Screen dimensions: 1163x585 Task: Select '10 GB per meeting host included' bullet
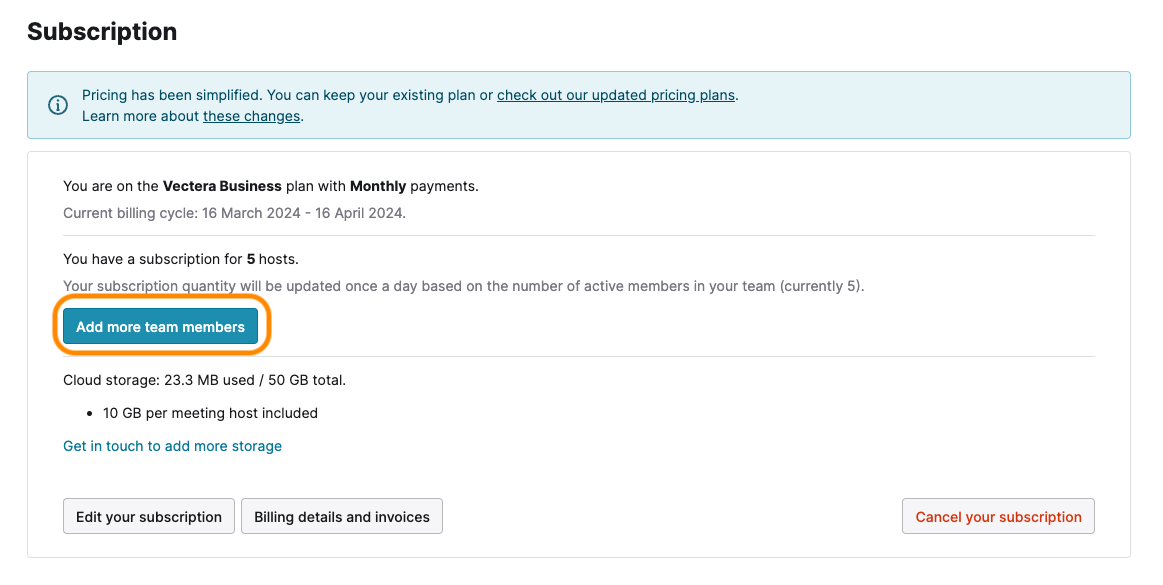(210, 413)
